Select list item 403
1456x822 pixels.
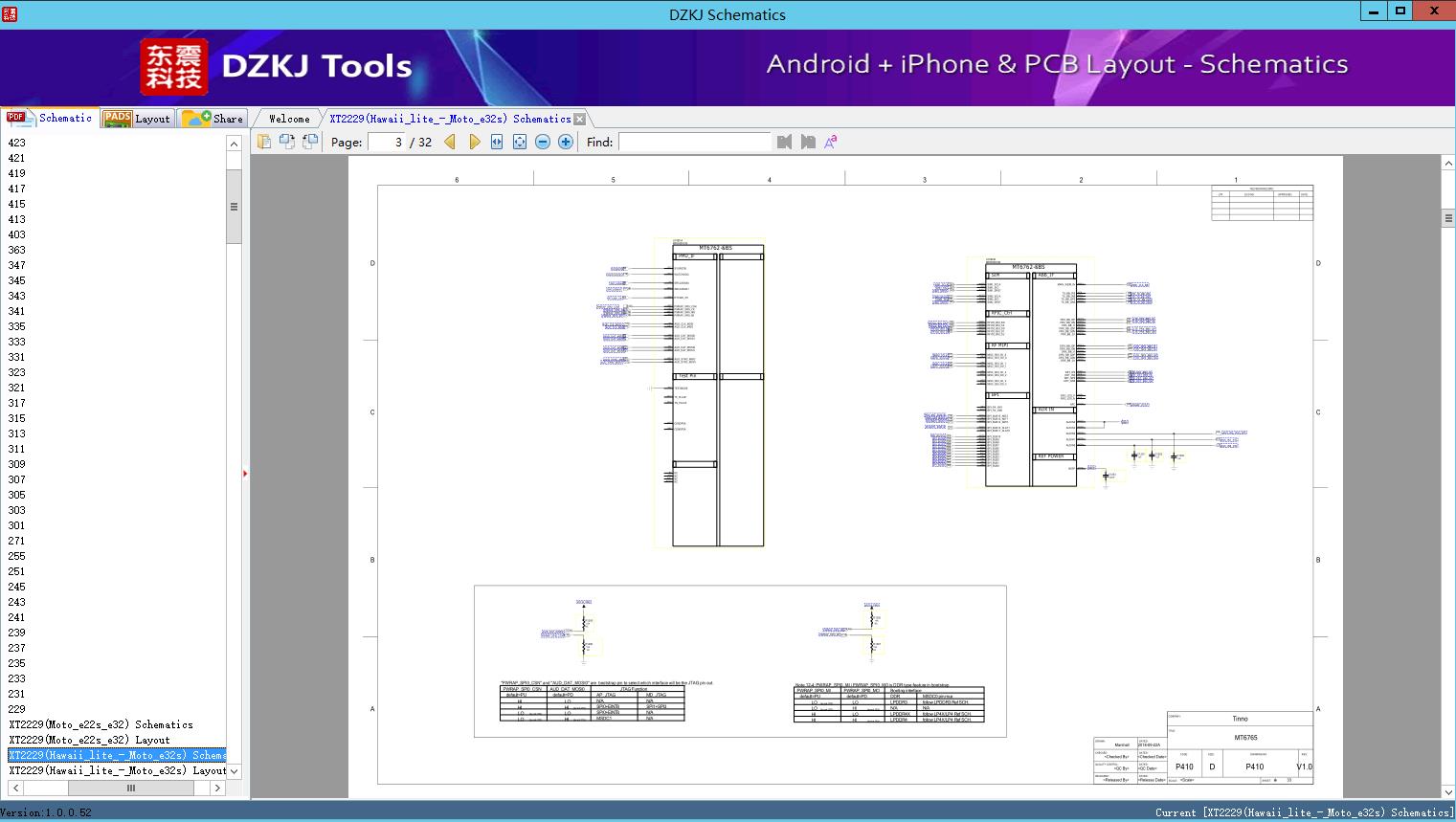pos(17,234)
